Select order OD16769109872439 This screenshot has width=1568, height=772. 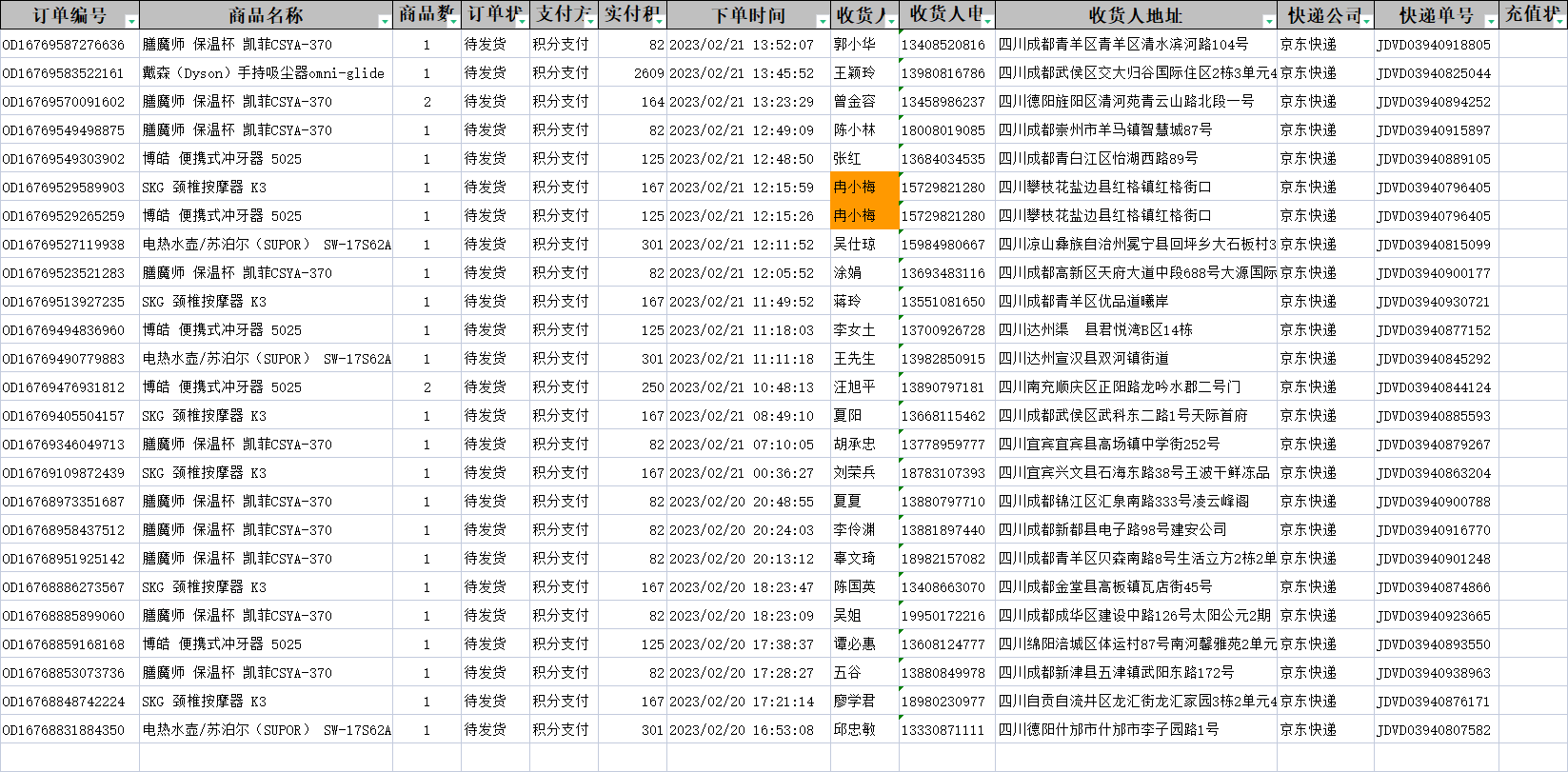tap(69, 473)
